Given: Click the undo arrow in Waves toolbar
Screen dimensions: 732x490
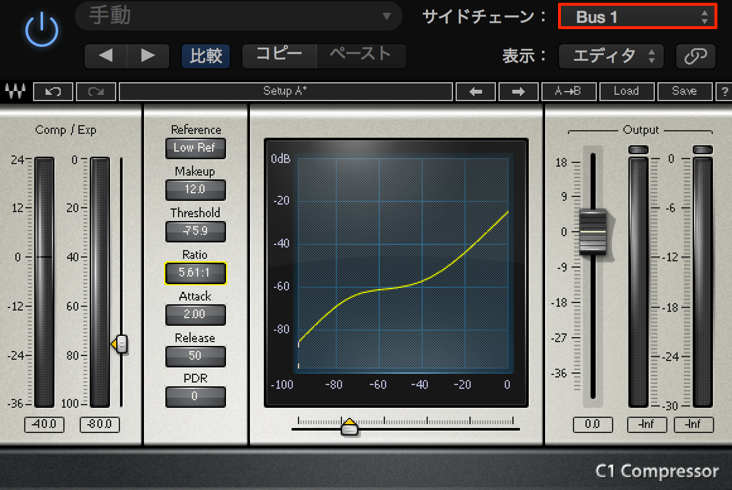Looking at the screenshot, I should coord(53,91).
